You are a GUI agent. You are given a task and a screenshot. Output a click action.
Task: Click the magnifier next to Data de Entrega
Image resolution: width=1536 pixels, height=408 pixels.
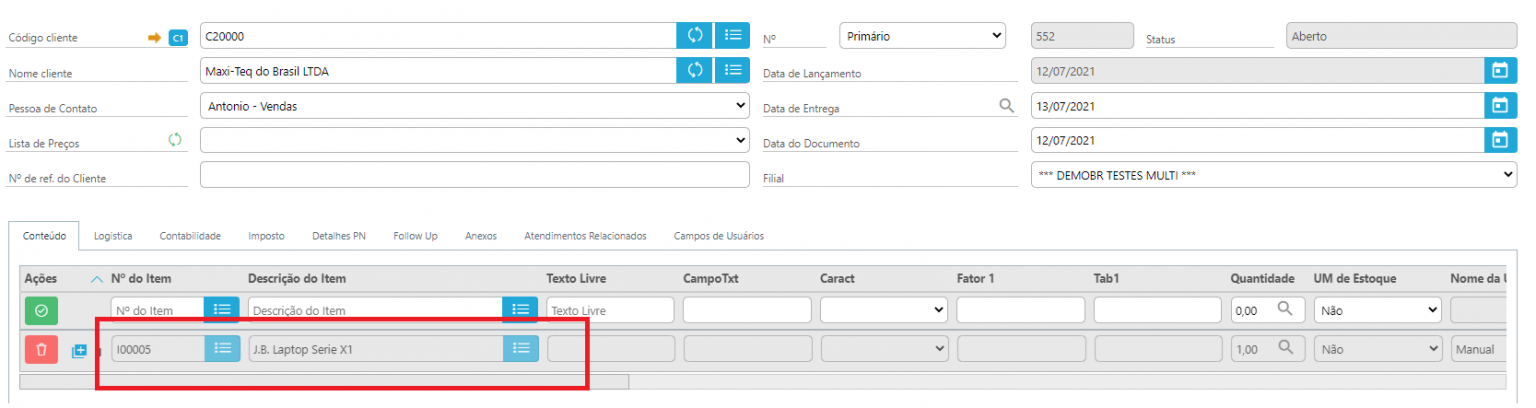coord(1007,105)
